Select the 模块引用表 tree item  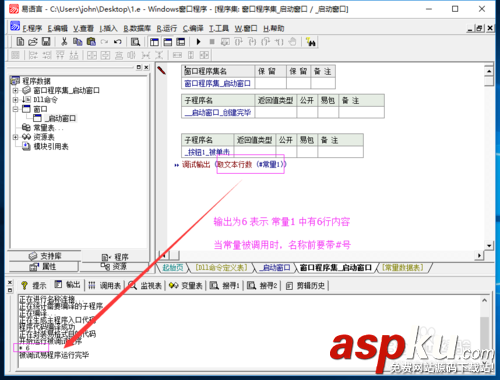click(51, 146)
